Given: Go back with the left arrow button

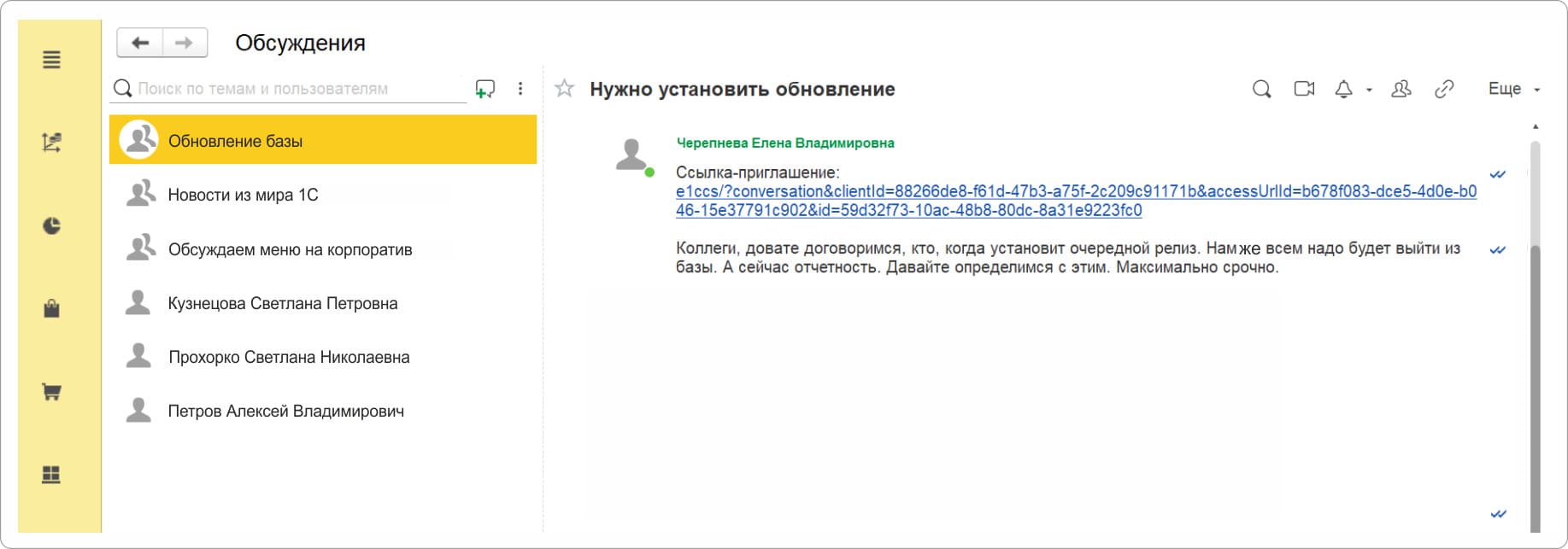Looking at the screenshot, I should pyautogui.click(x=140, y=43).
